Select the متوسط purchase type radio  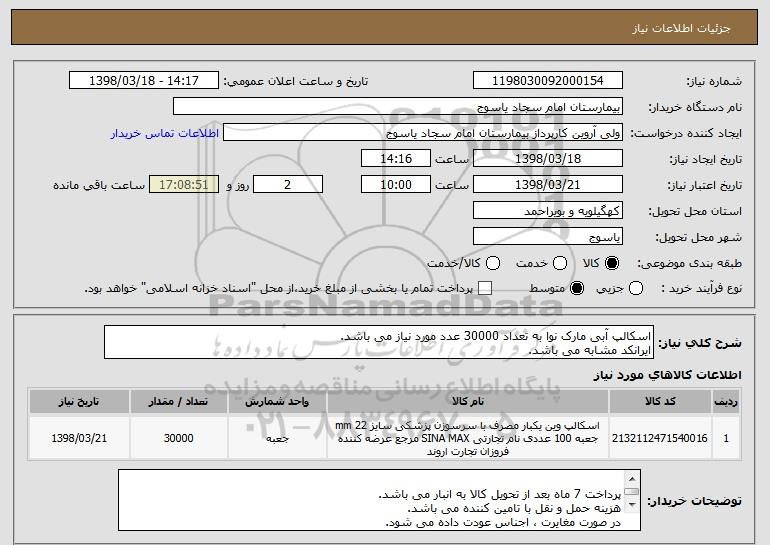(x=577, y=288)
